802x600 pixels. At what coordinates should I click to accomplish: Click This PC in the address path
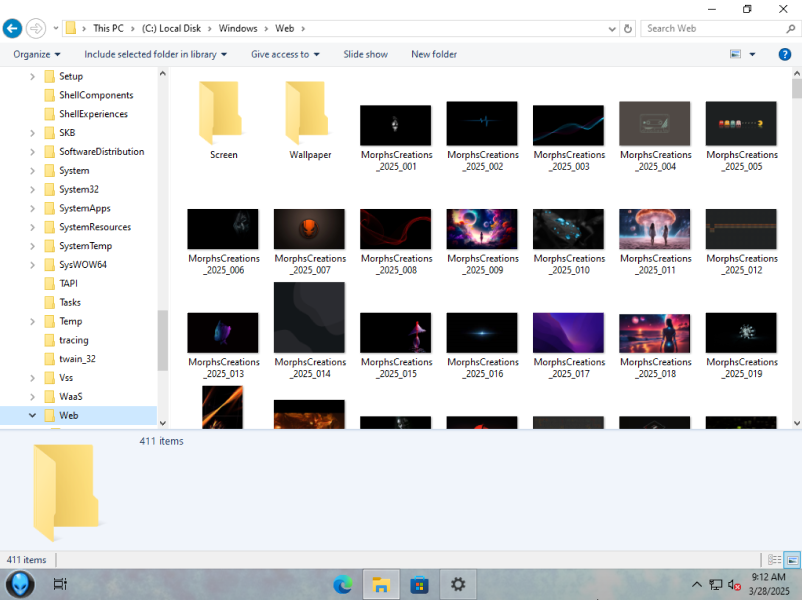click(x=108, y=29)
